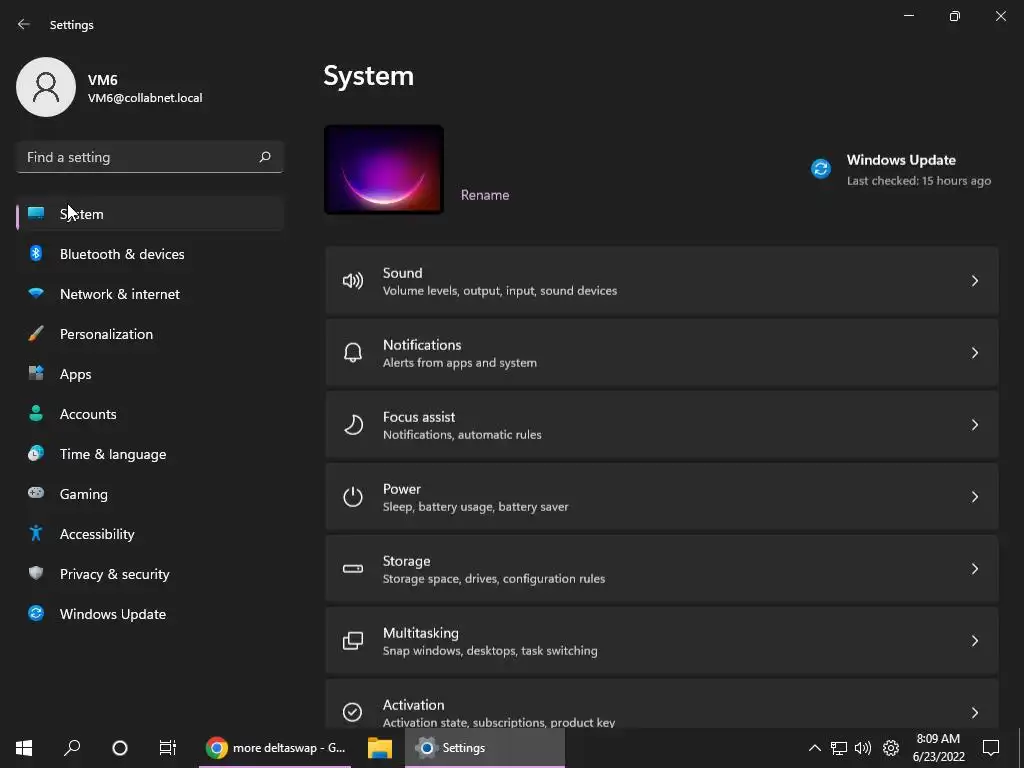Click the Network wifi icon in sidebar
This screenshot has width=1024, height=768.
36,293
